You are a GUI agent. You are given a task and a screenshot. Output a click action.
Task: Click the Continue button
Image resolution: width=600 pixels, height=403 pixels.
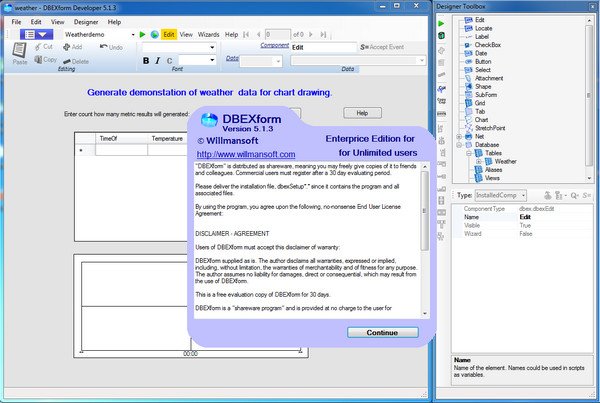click(x=383, y=333)
